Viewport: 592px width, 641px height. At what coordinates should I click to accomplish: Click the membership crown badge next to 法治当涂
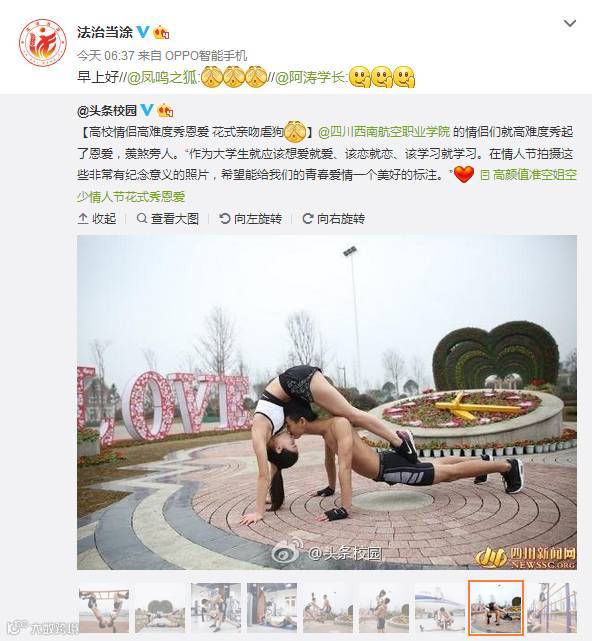[161, 32]
